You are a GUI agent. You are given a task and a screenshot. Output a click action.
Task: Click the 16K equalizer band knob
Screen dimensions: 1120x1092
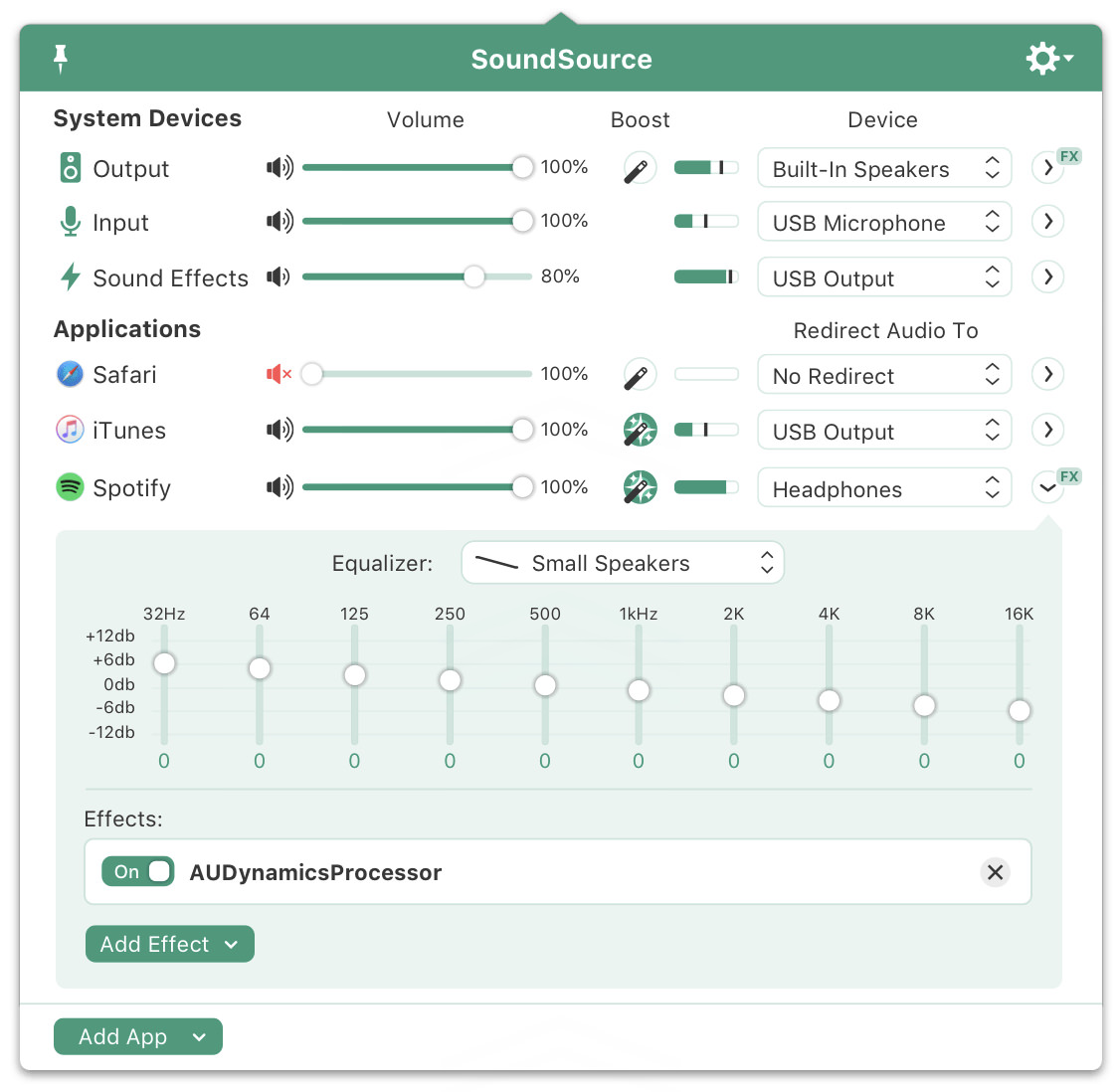pos(1020,711)
